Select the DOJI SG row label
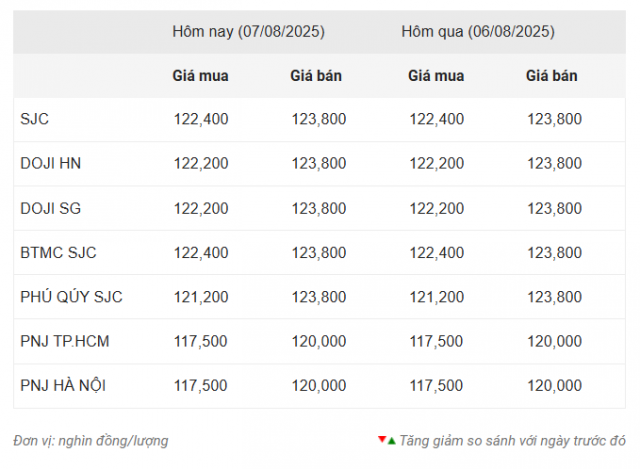This screenshot has height=469, width=640. (x=51, y=208)
